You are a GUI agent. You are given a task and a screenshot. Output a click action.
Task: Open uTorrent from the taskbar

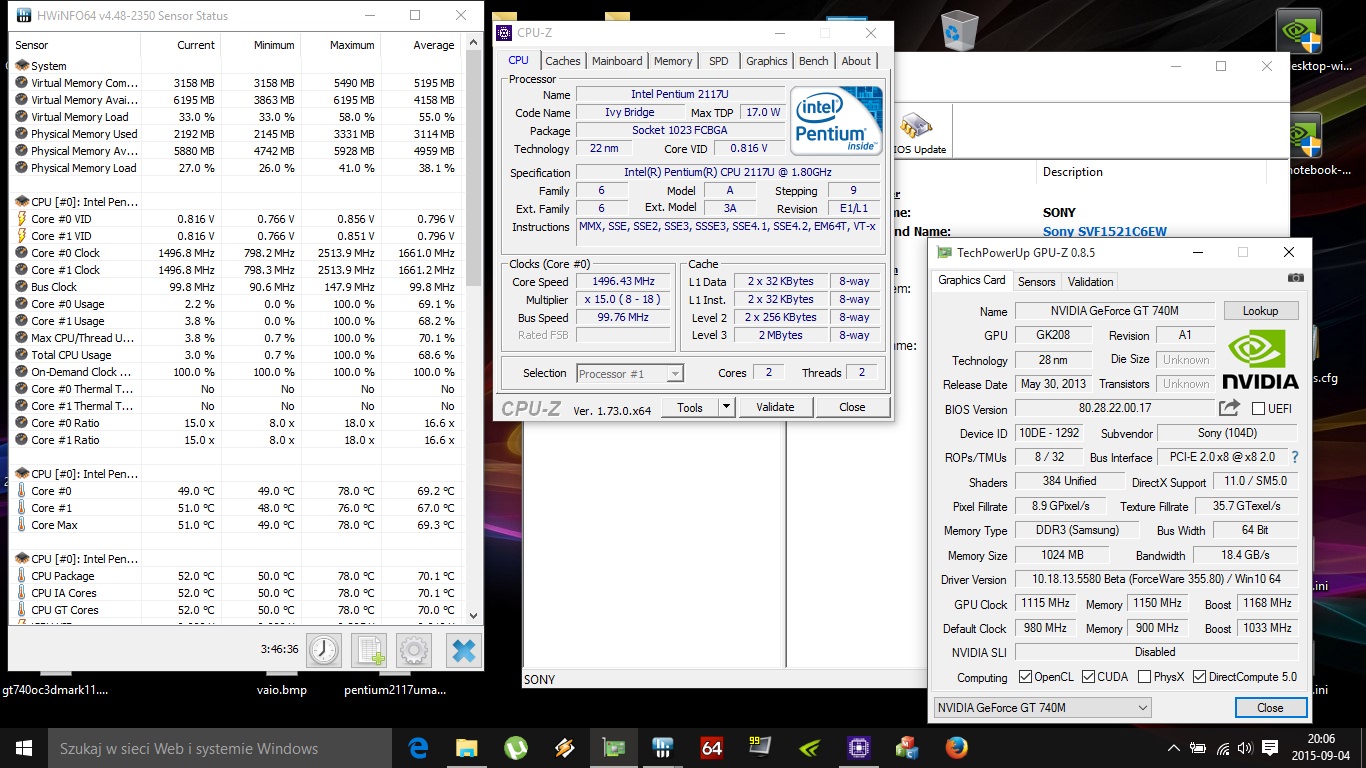pos(516,748)
